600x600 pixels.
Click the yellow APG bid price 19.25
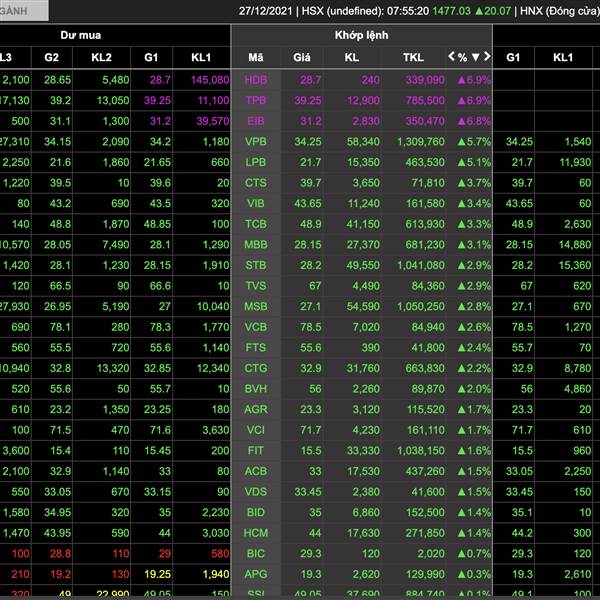point(158,574)
